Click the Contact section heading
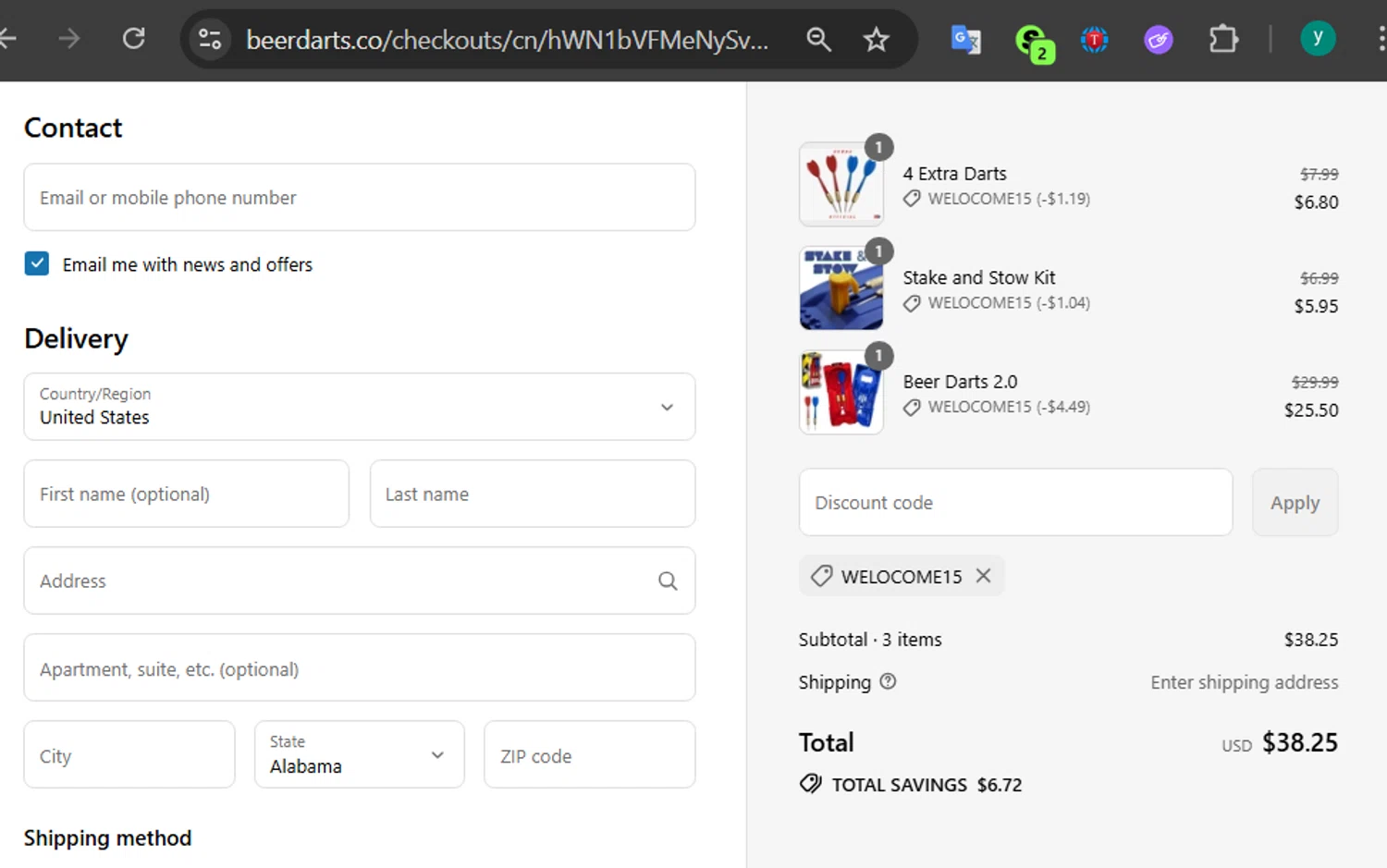 tap(73, 128)
